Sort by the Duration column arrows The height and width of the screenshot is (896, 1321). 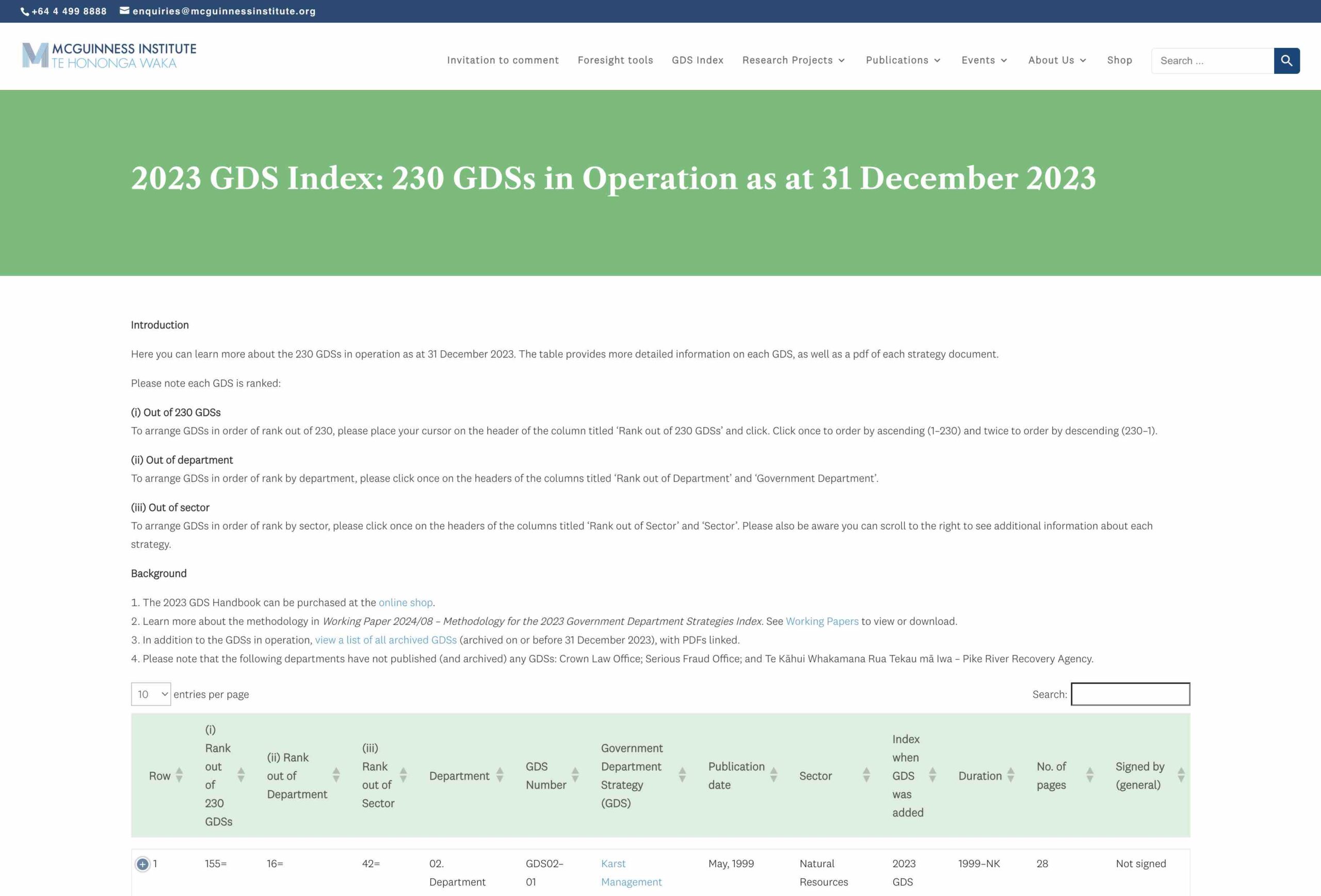pyautogui.click(x=1011, y=775)
